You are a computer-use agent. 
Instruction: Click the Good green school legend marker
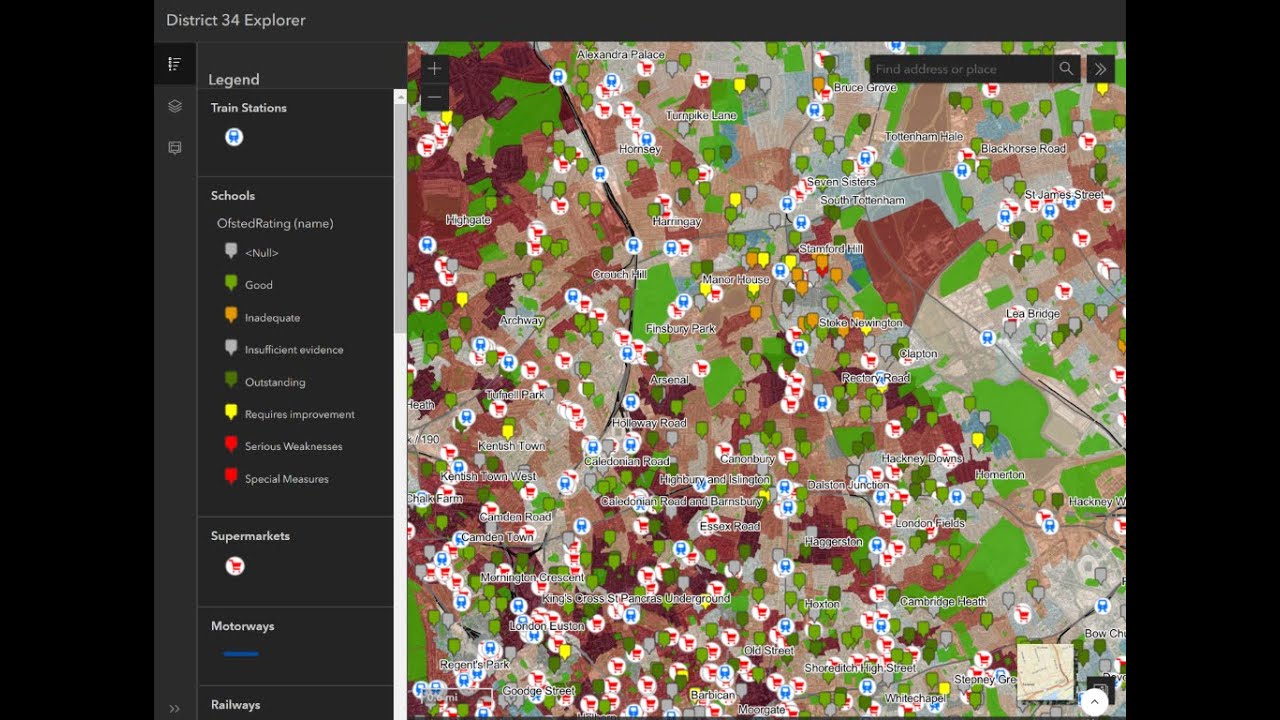point(231,284)
